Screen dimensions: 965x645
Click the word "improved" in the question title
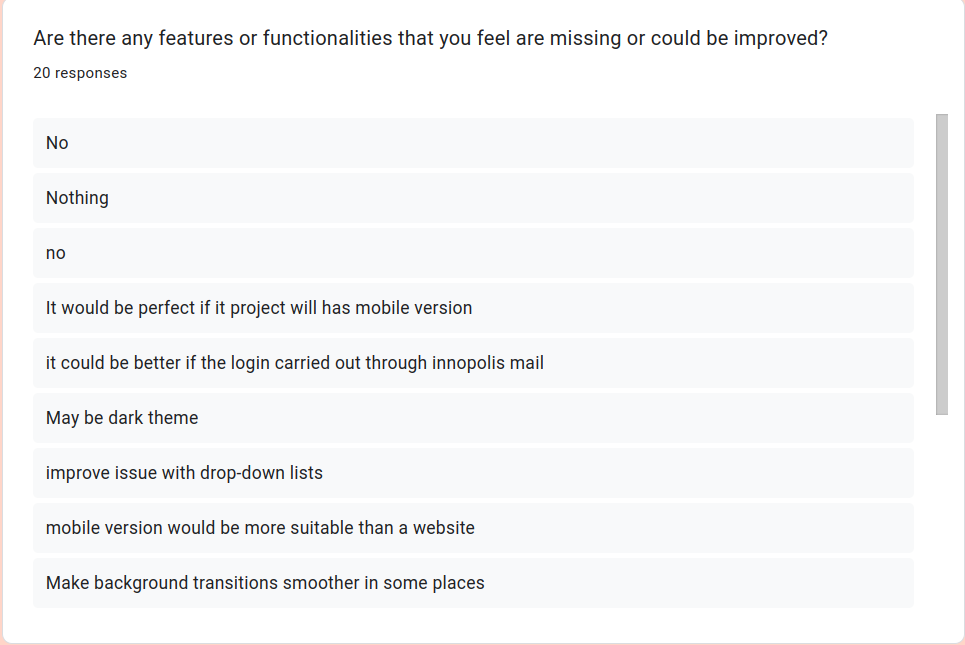(x=789, y=39)
